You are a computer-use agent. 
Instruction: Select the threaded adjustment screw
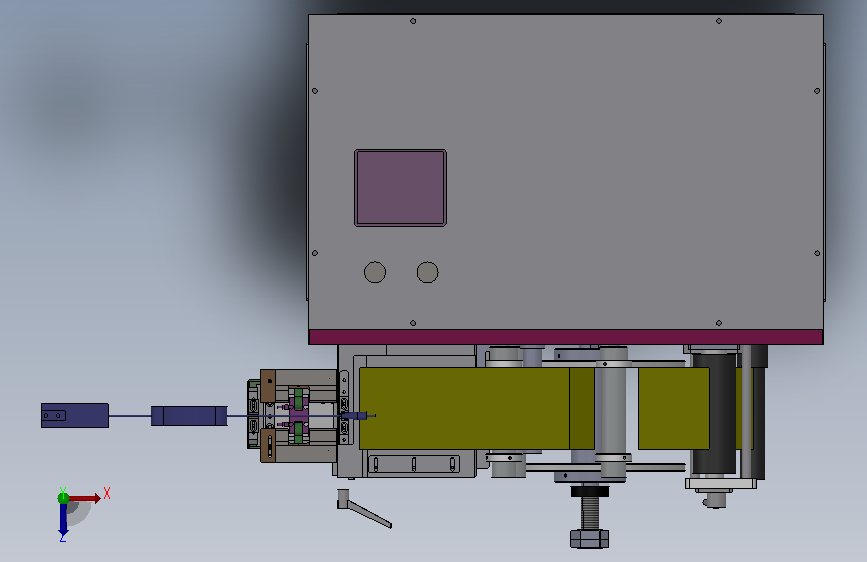point(589,512)
